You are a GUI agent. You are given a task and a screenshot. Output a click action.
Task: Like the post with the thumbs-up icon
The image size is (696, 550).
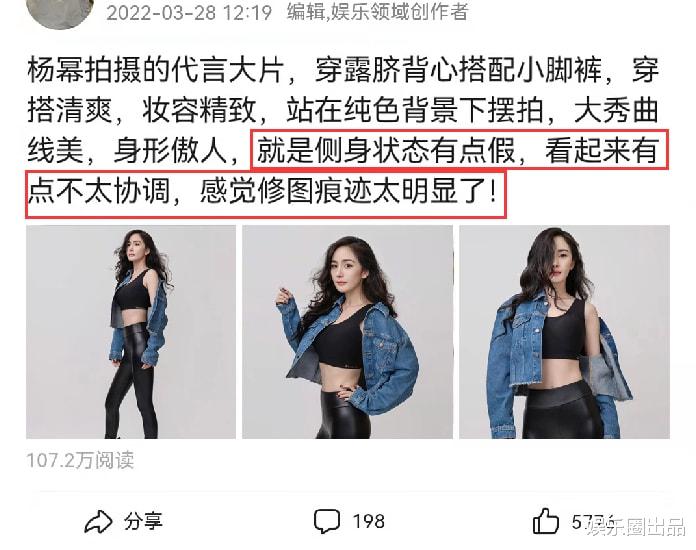point(546,521)
